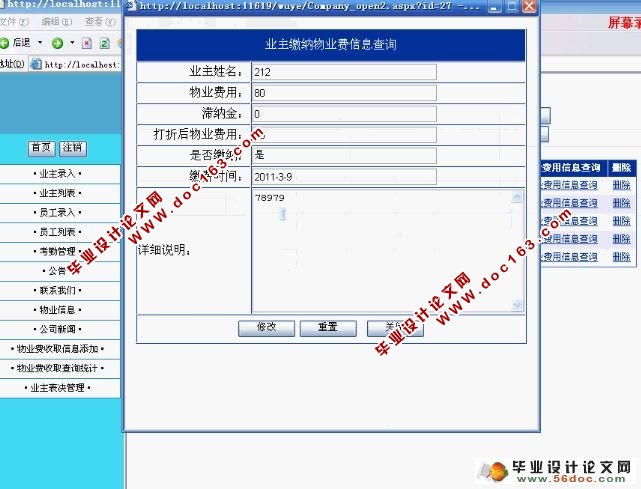The image size is (641, 489).
Task: Open 联系我们 in the side menu
Action: pos(58,290)
